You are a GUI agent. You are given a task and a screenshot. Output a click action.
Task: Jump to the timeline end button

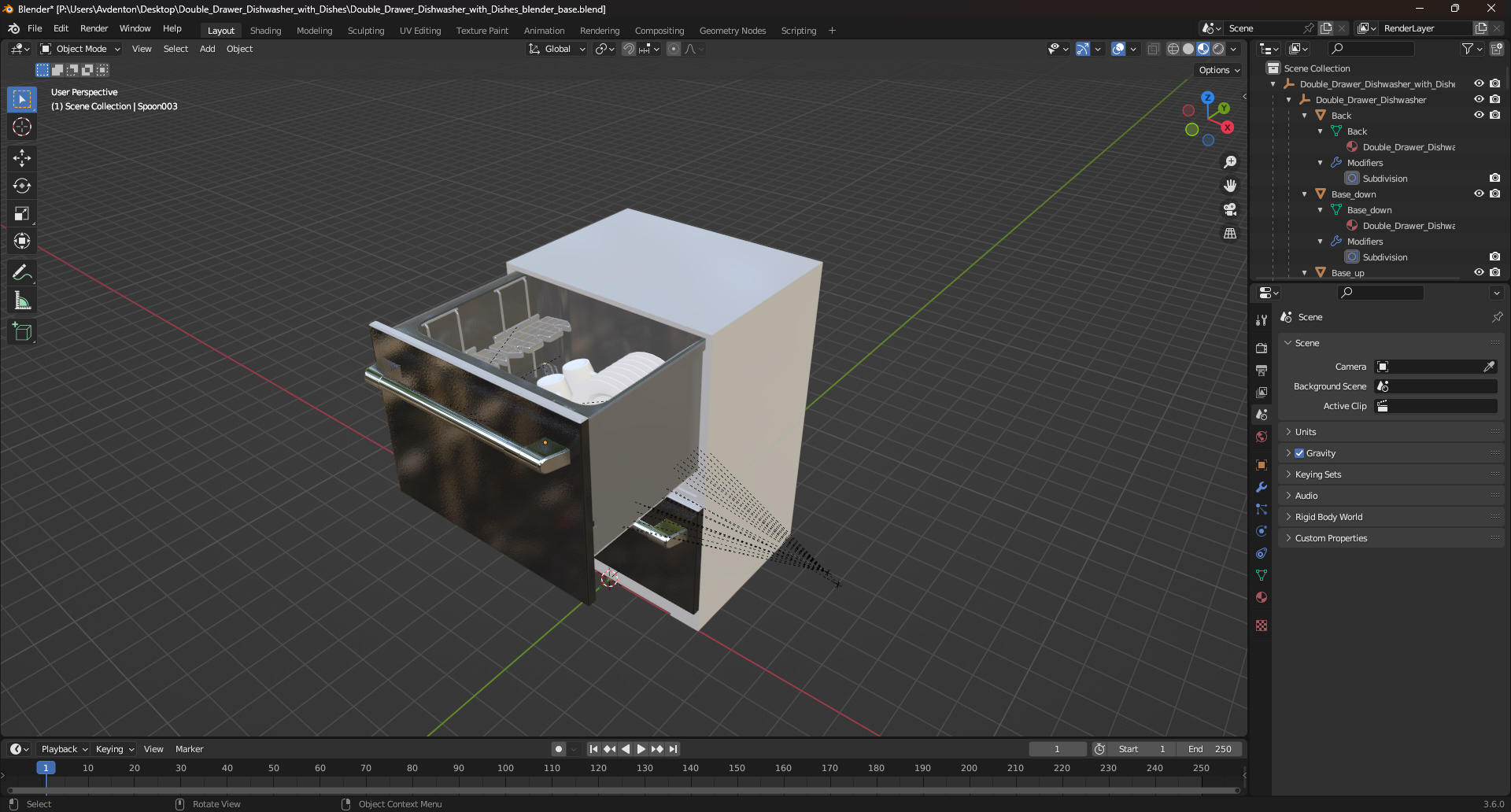click(x=673, y=749)
